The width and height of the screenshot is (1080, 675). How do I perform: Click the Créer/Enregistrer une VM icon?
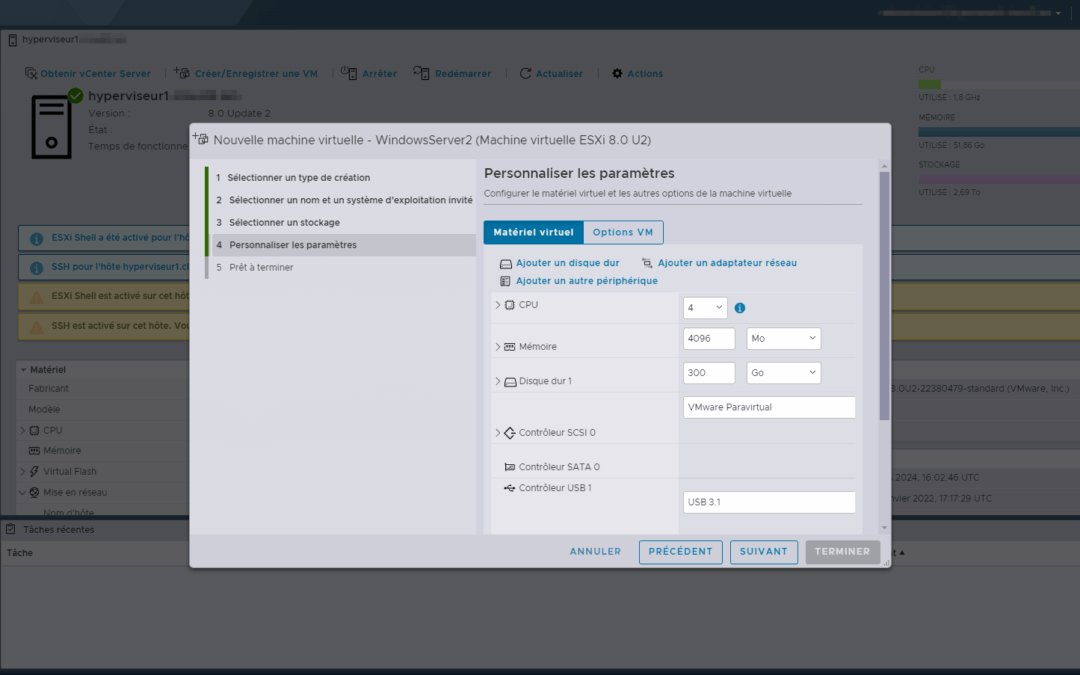tap(182, 72)
